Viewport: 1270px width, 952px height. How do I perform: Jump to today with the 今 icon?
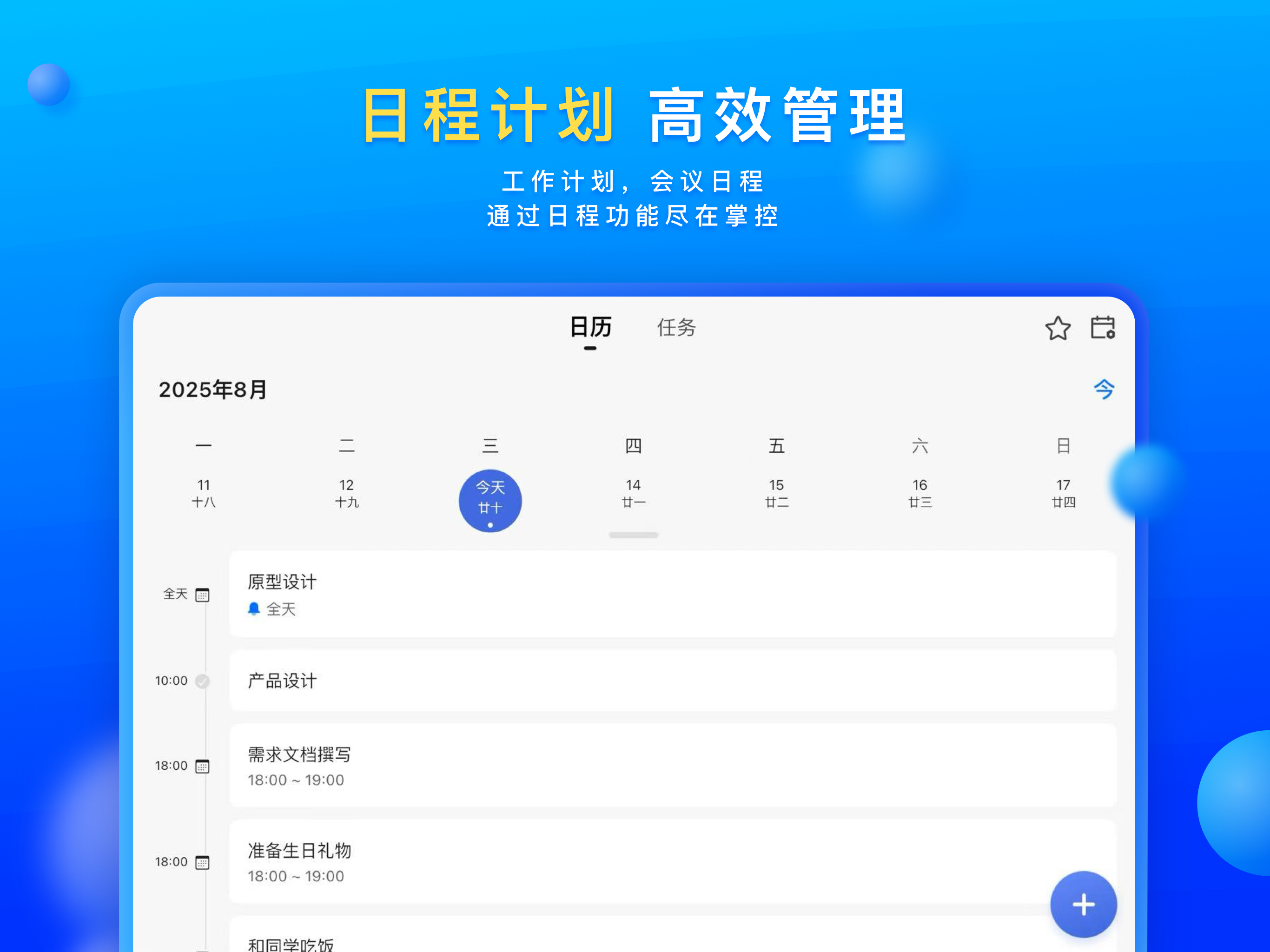point(1104,389)
